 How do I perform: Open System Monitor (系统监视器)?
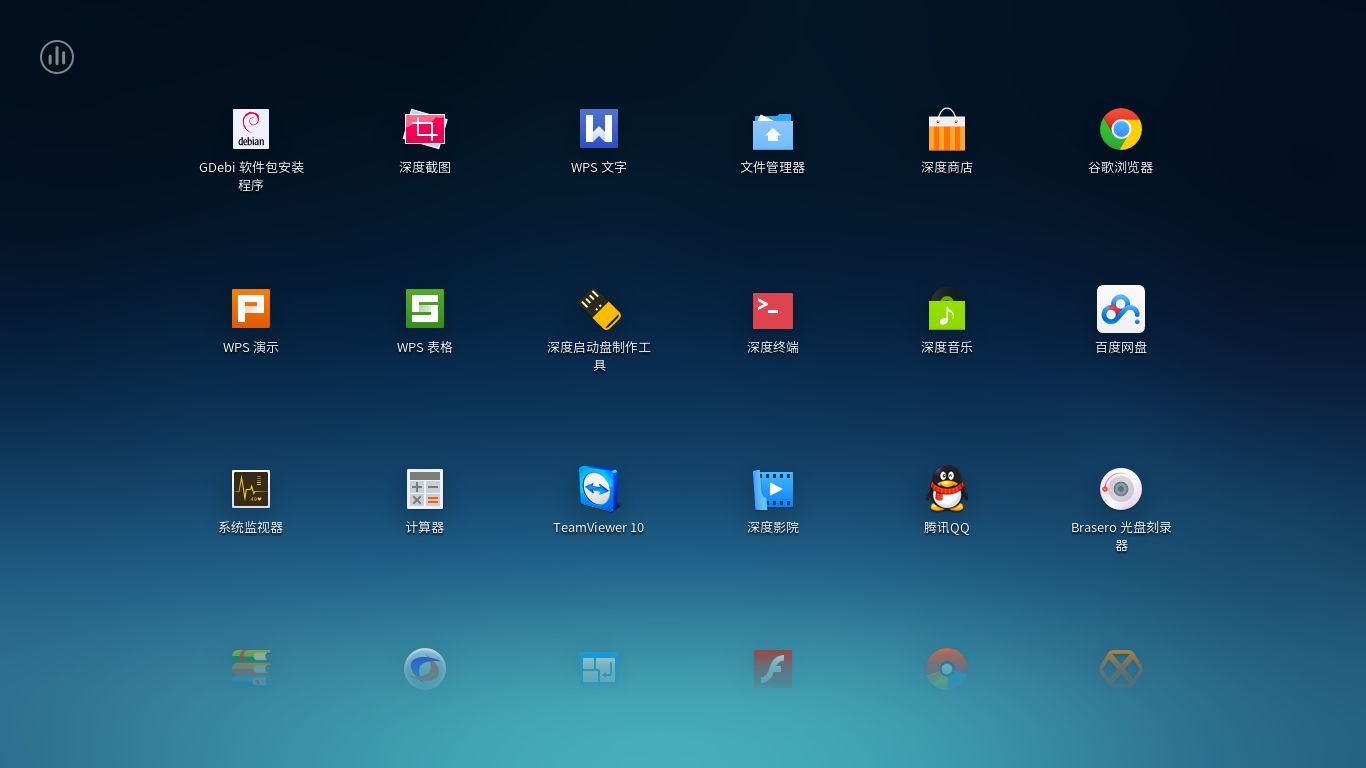tap(251, 489)
